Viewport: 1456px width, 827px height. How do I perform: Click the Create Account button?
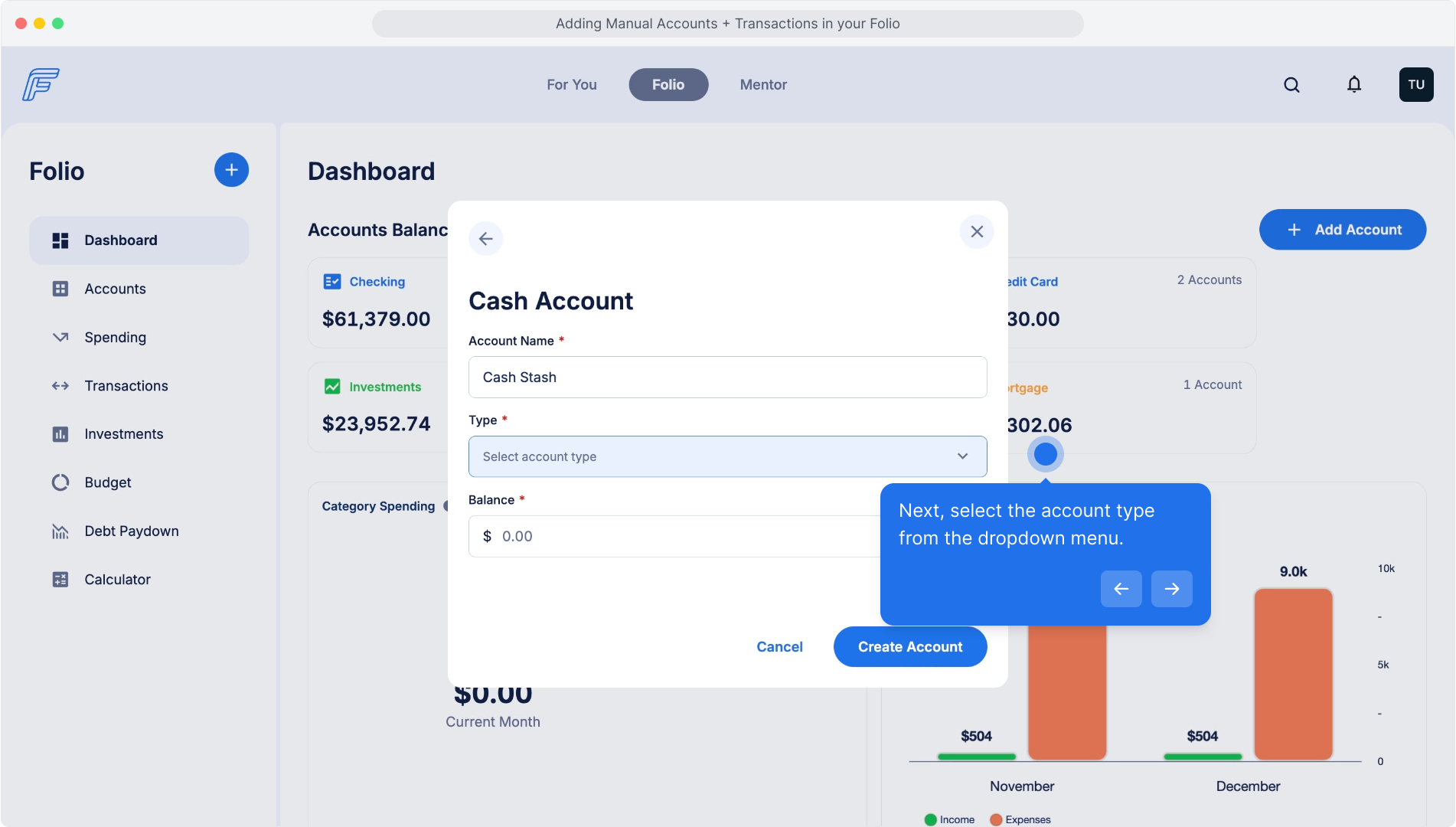tap(909, 647)
